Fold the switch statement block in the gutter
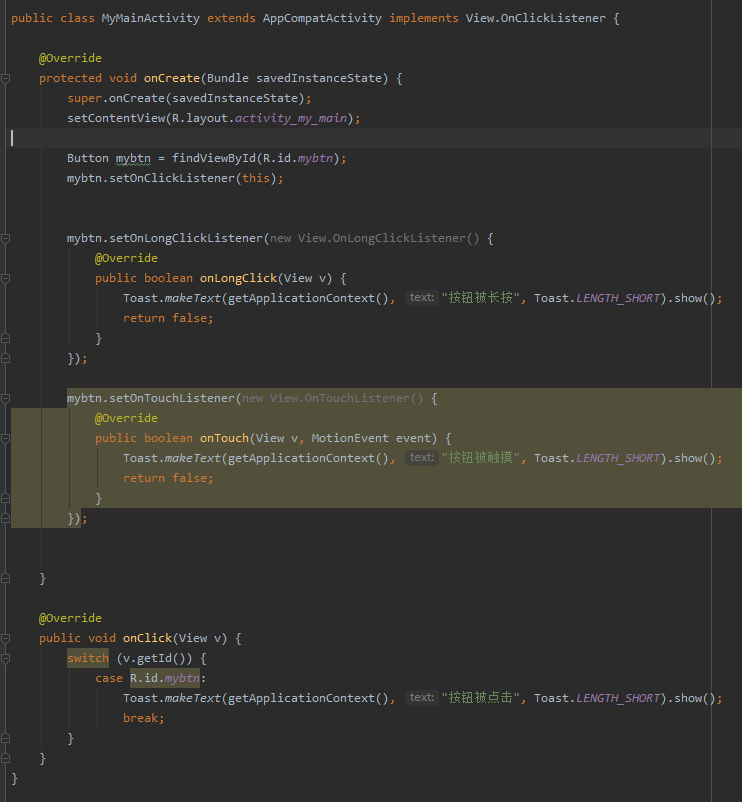 (x=6, y=658)
